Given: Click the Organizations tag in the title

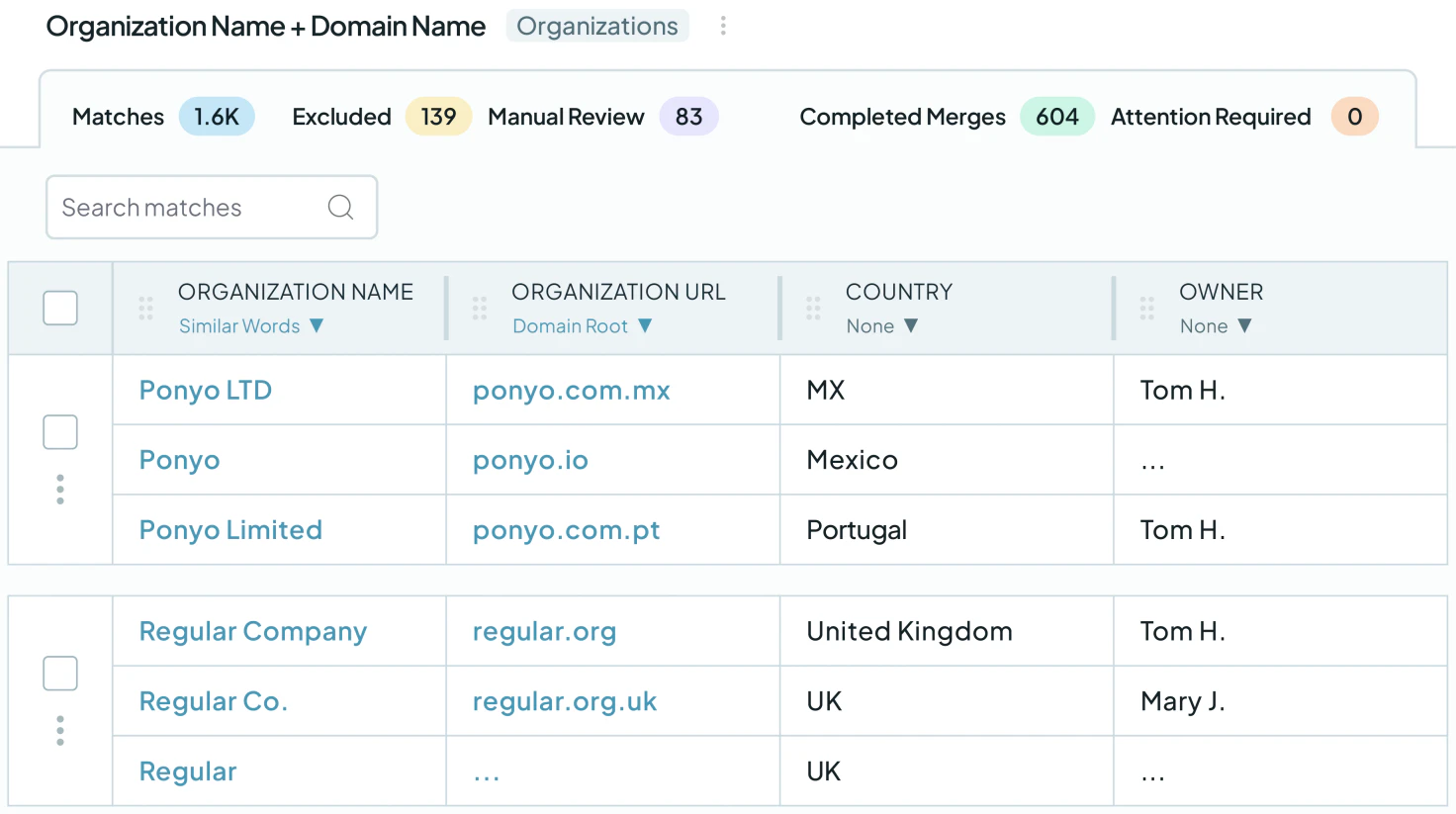Looking at the screenshot, I should click(597, 26).
